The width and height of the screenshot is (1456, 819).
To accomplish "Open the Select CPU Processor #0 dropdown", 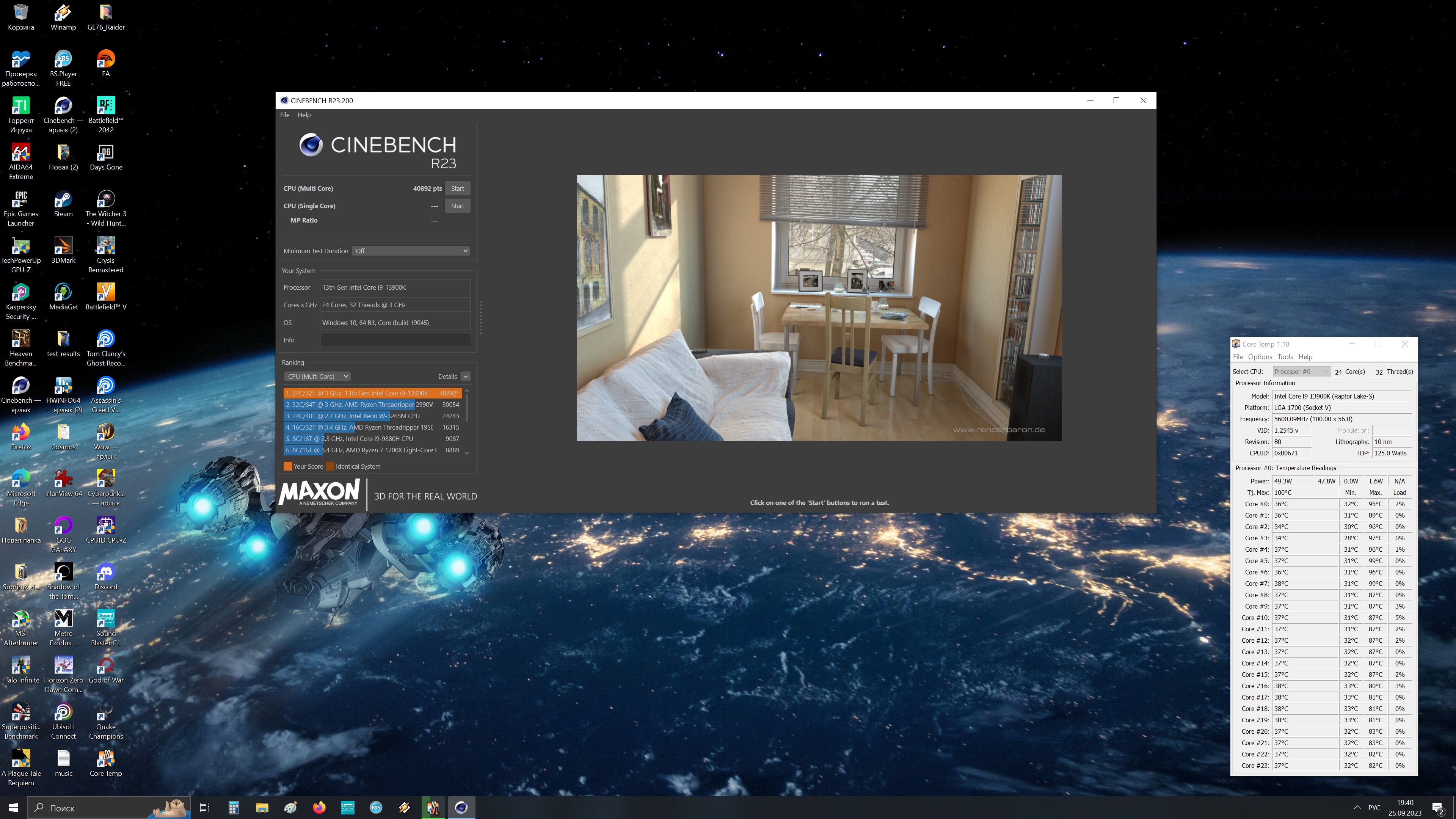I will pyautogui.click(x=1301, y=371).
